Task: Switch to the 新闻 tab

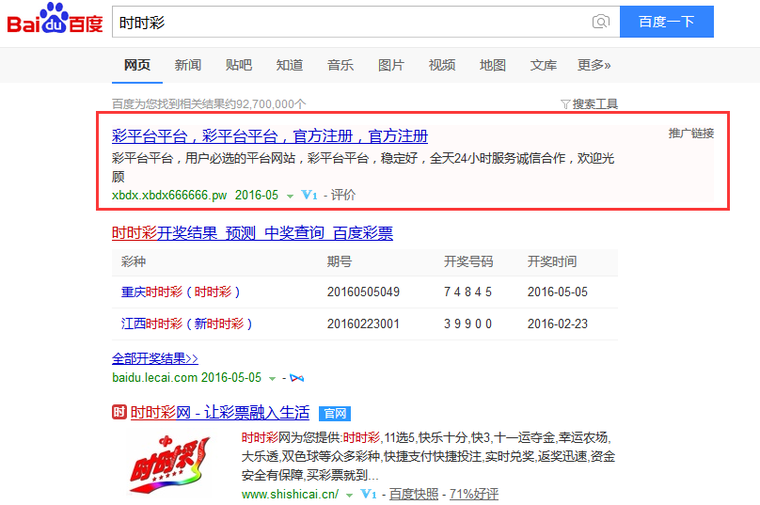Action: 188,65
